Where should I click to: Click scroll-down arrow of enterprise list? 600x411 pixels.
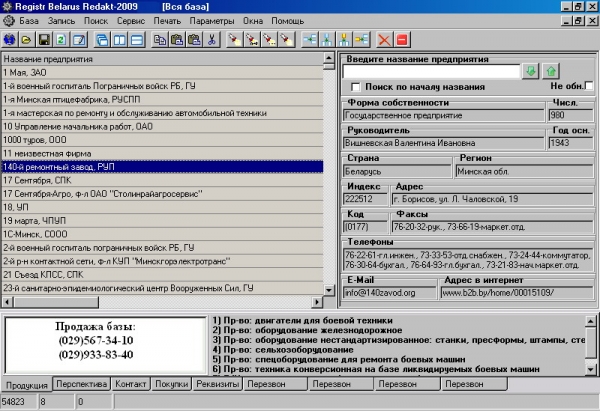coord(329,290)
